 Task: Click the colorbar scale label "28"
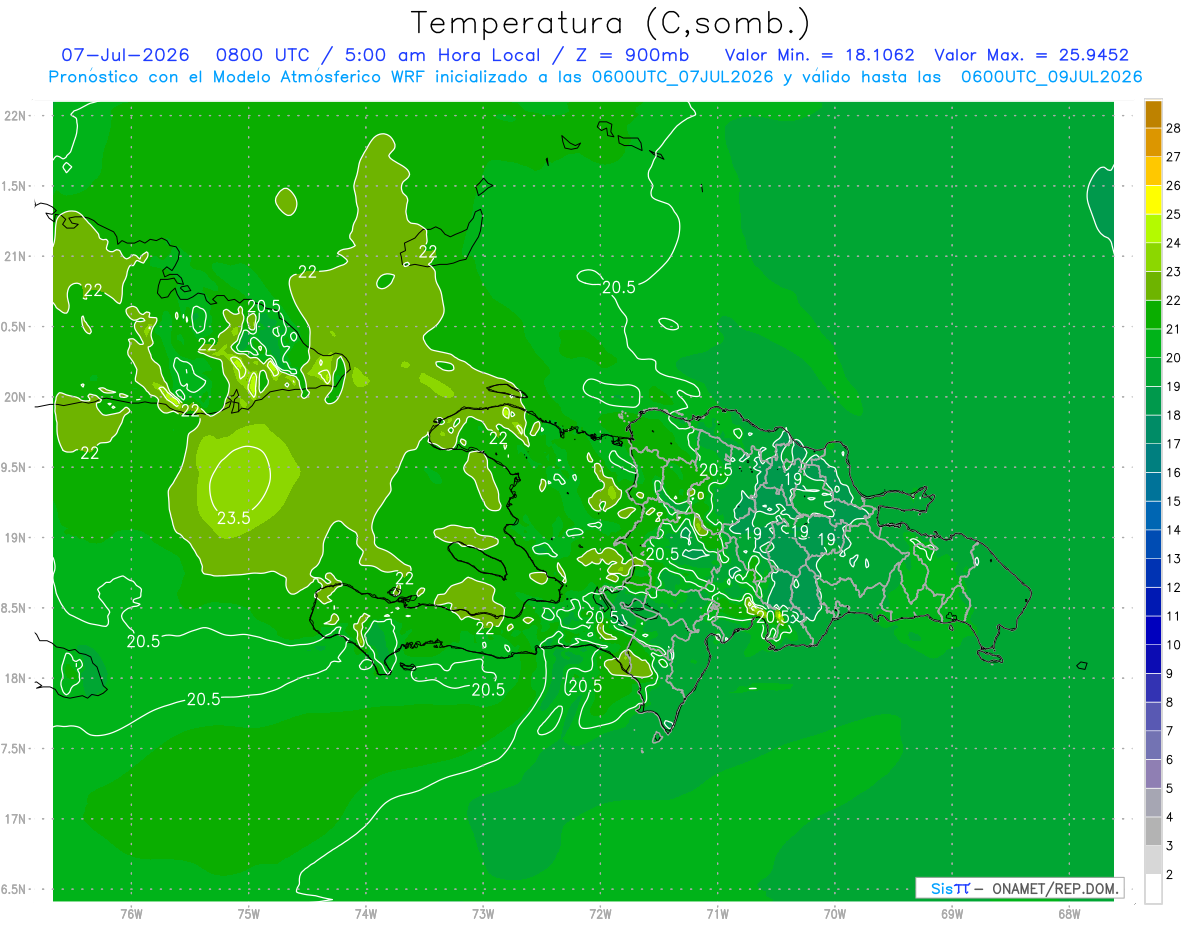1174,128
